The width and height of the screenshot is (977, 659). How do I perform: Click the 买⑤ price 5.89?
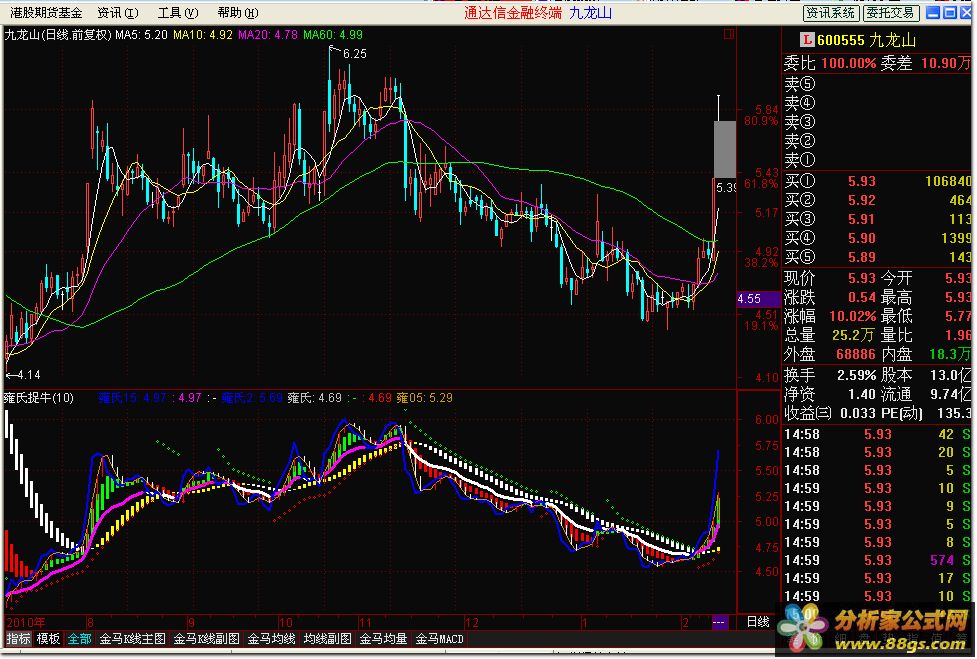(862, 257)
